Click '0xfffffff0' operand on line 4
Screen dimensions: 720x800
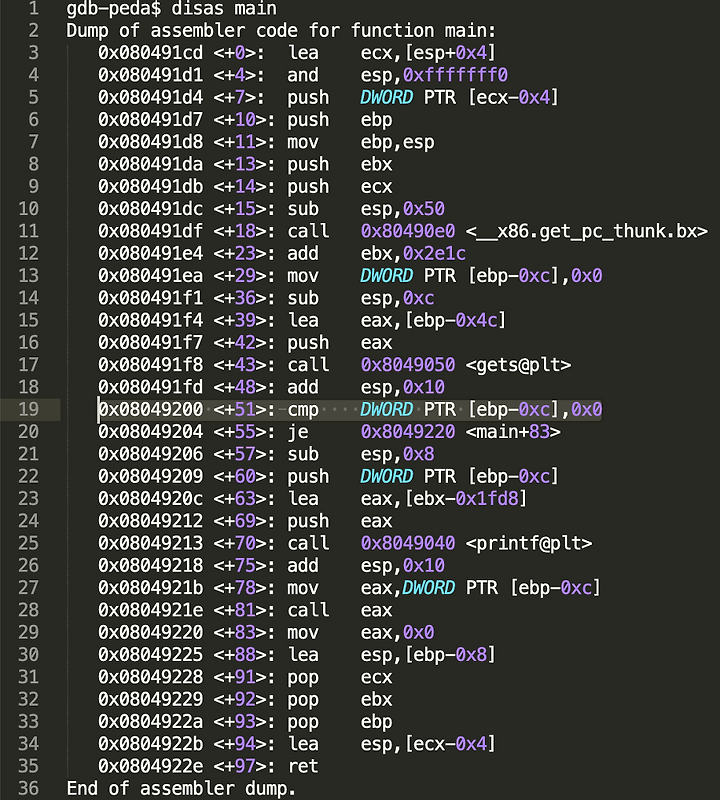[x=455, y=75]
